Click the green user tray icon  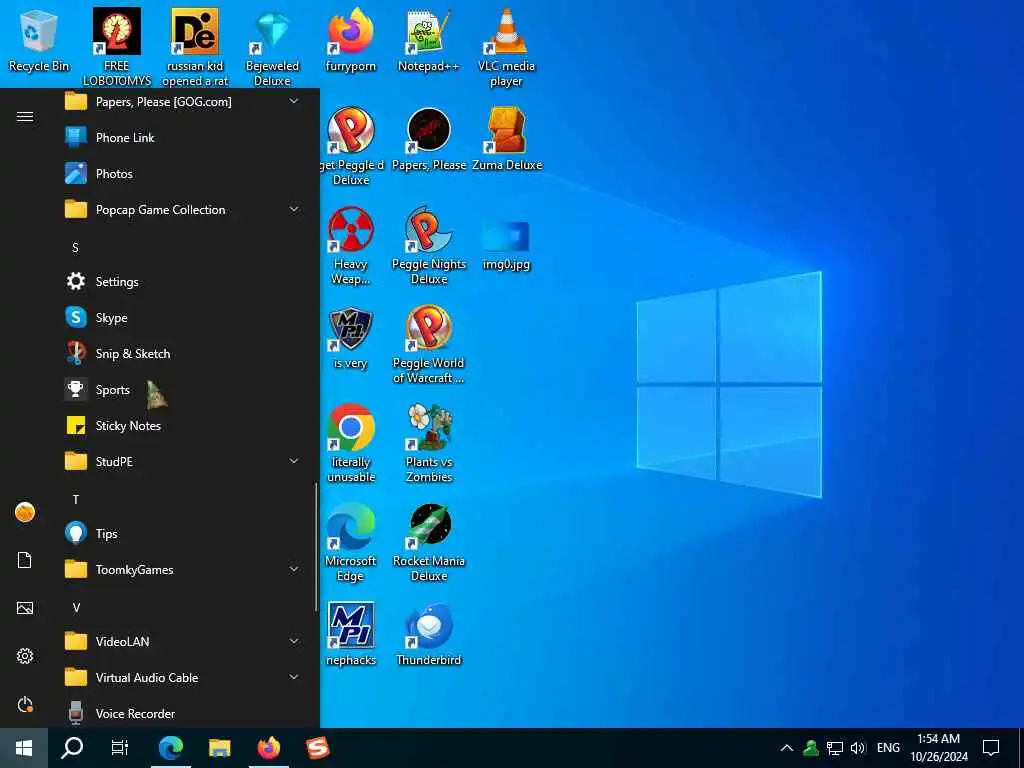pyautogui.click(x=810, y=748)
